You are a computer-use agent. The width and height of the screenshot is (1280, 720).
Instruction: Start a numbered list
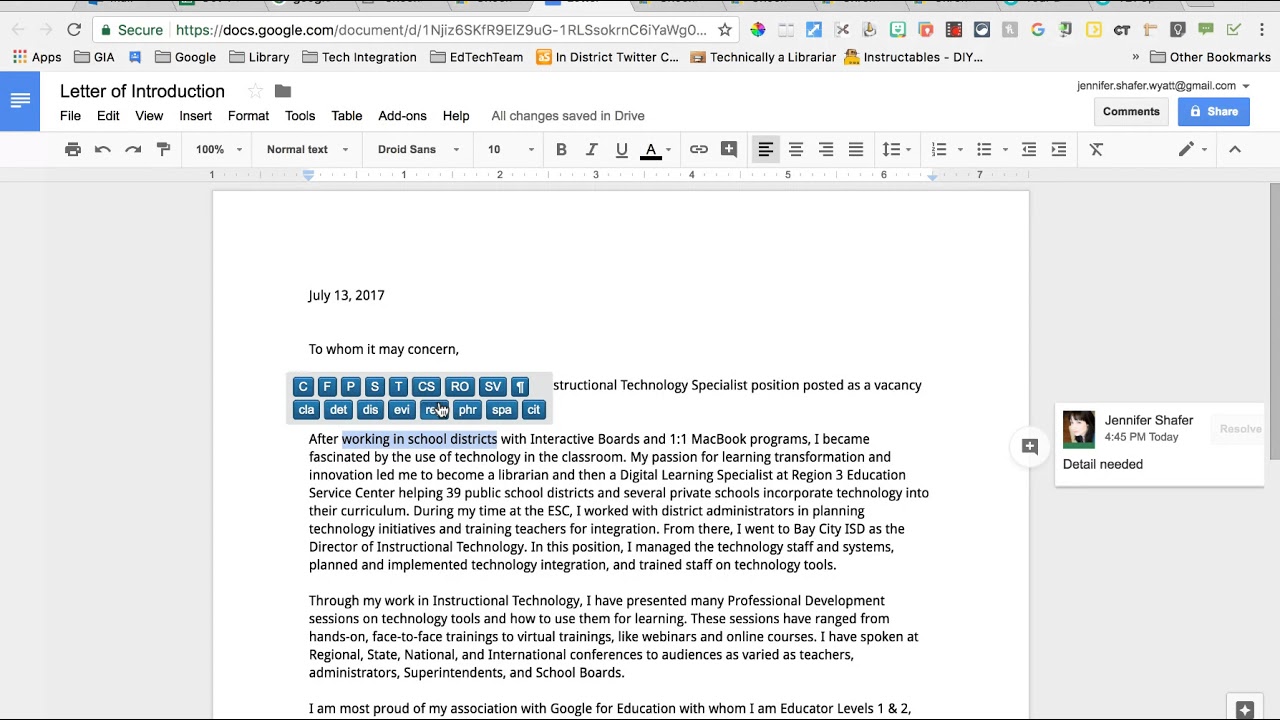click(939, 149)
